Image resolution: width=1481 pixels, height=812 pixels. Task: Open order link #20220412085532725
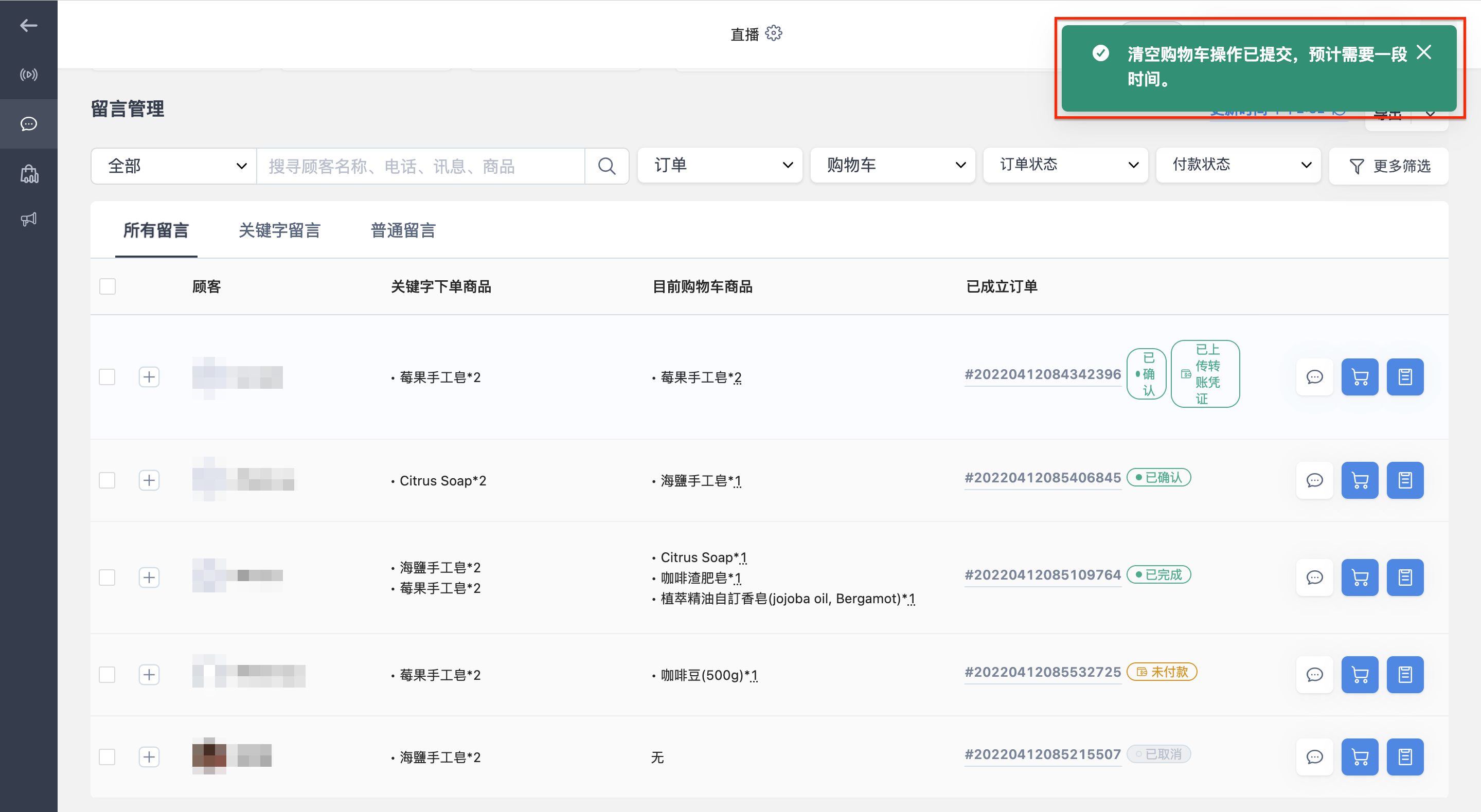(x=1042, y=672)
